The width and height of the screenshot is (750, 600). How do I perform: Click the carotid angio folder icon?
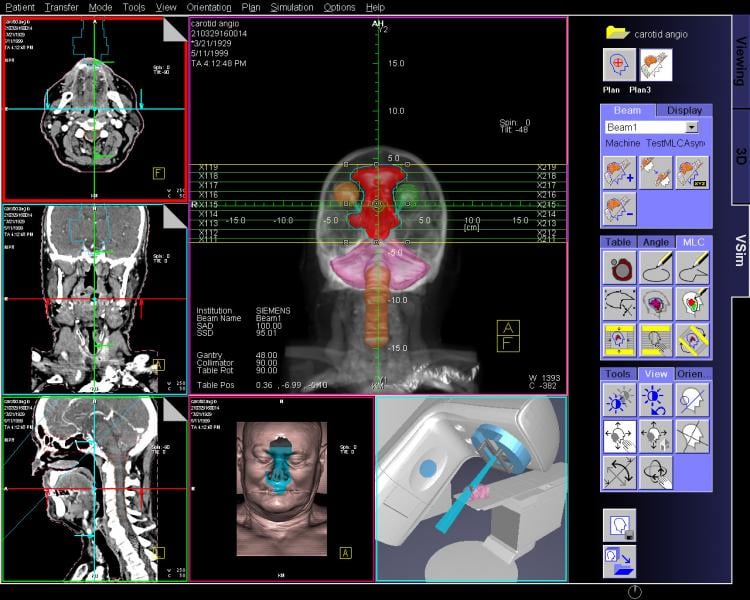pos(617,32)
